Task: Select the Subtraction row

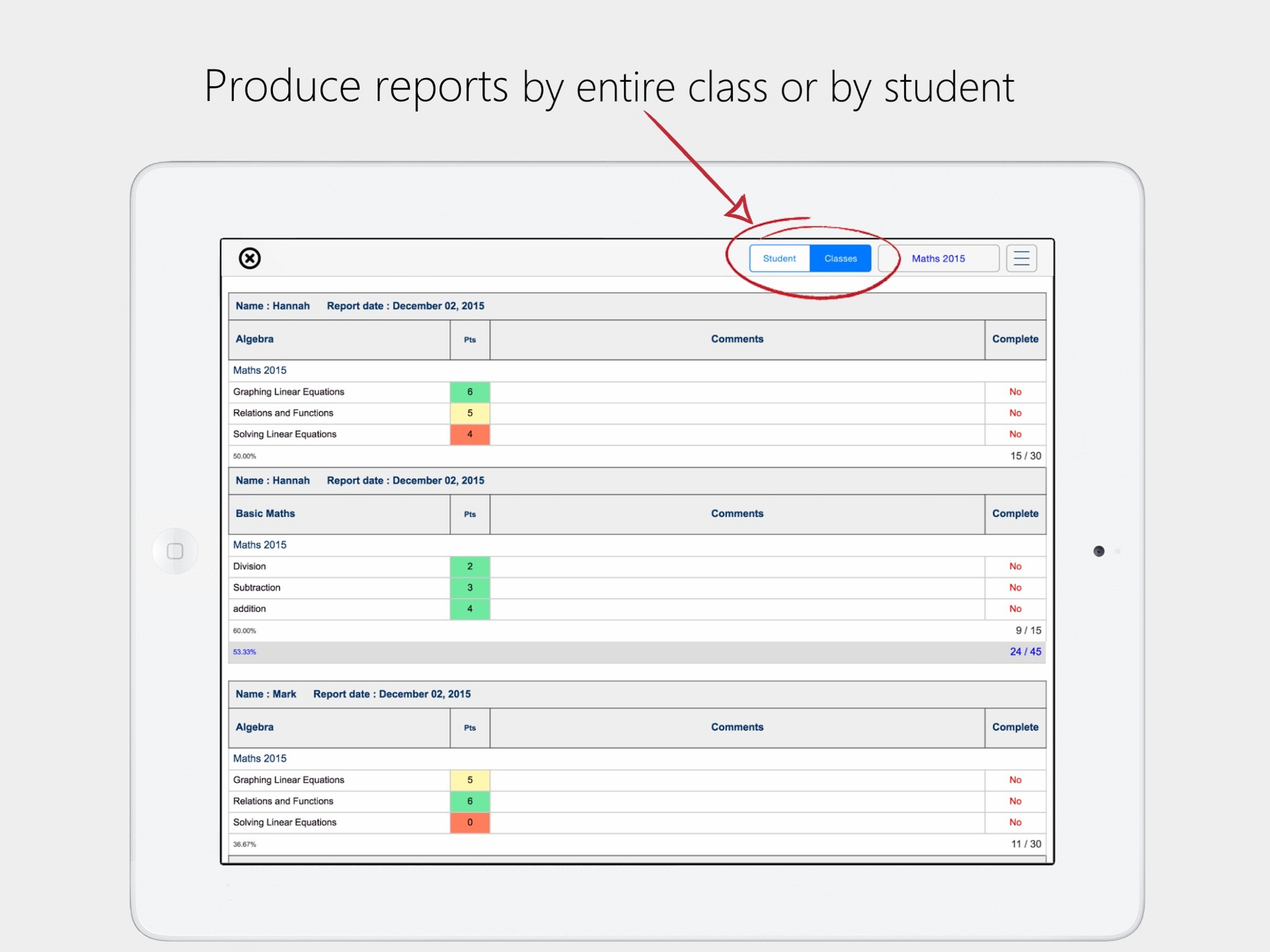Action: coord(637,588)
